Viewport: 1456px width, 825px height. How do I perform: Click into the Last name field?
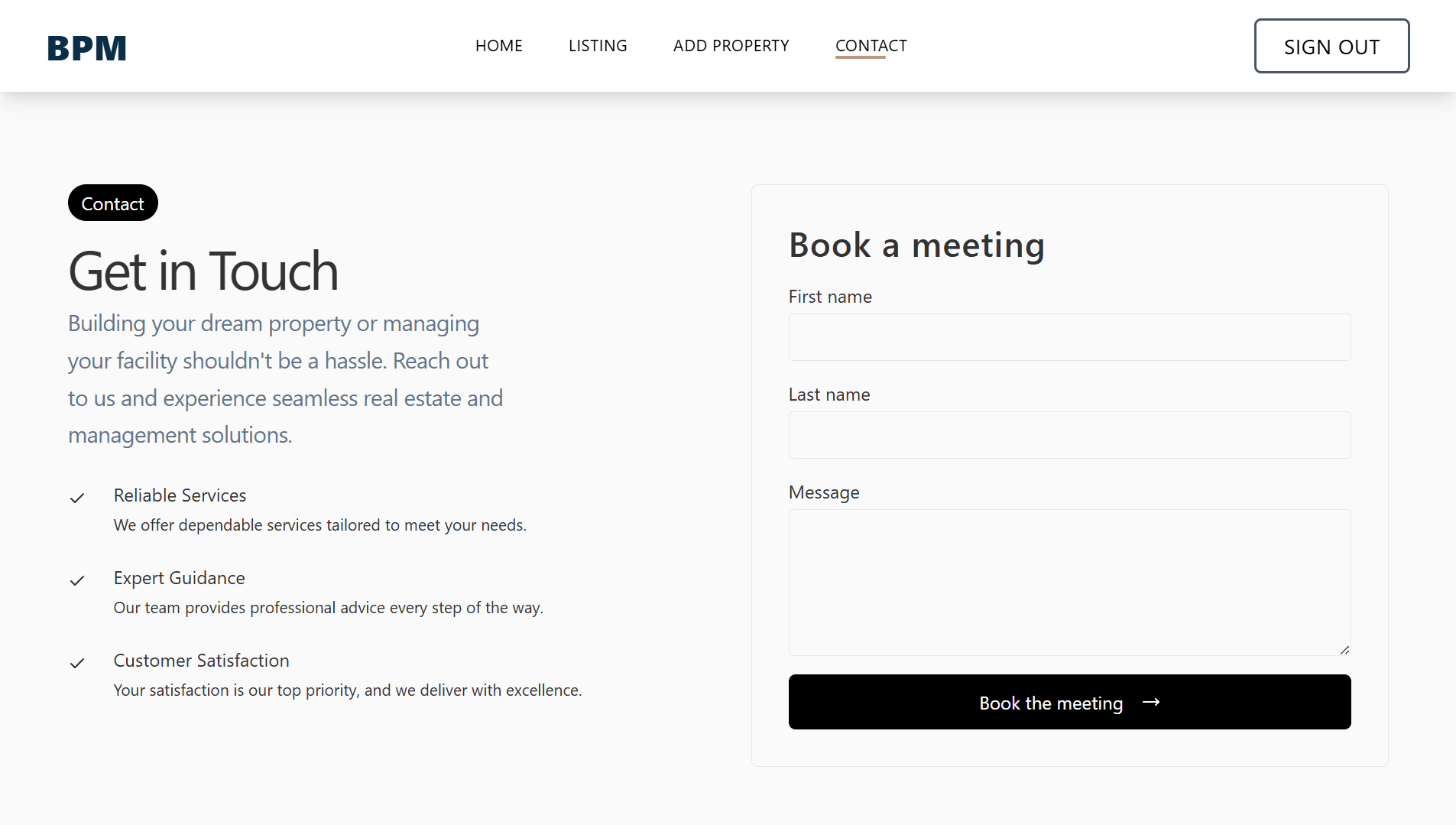[x=1069, y=435]
